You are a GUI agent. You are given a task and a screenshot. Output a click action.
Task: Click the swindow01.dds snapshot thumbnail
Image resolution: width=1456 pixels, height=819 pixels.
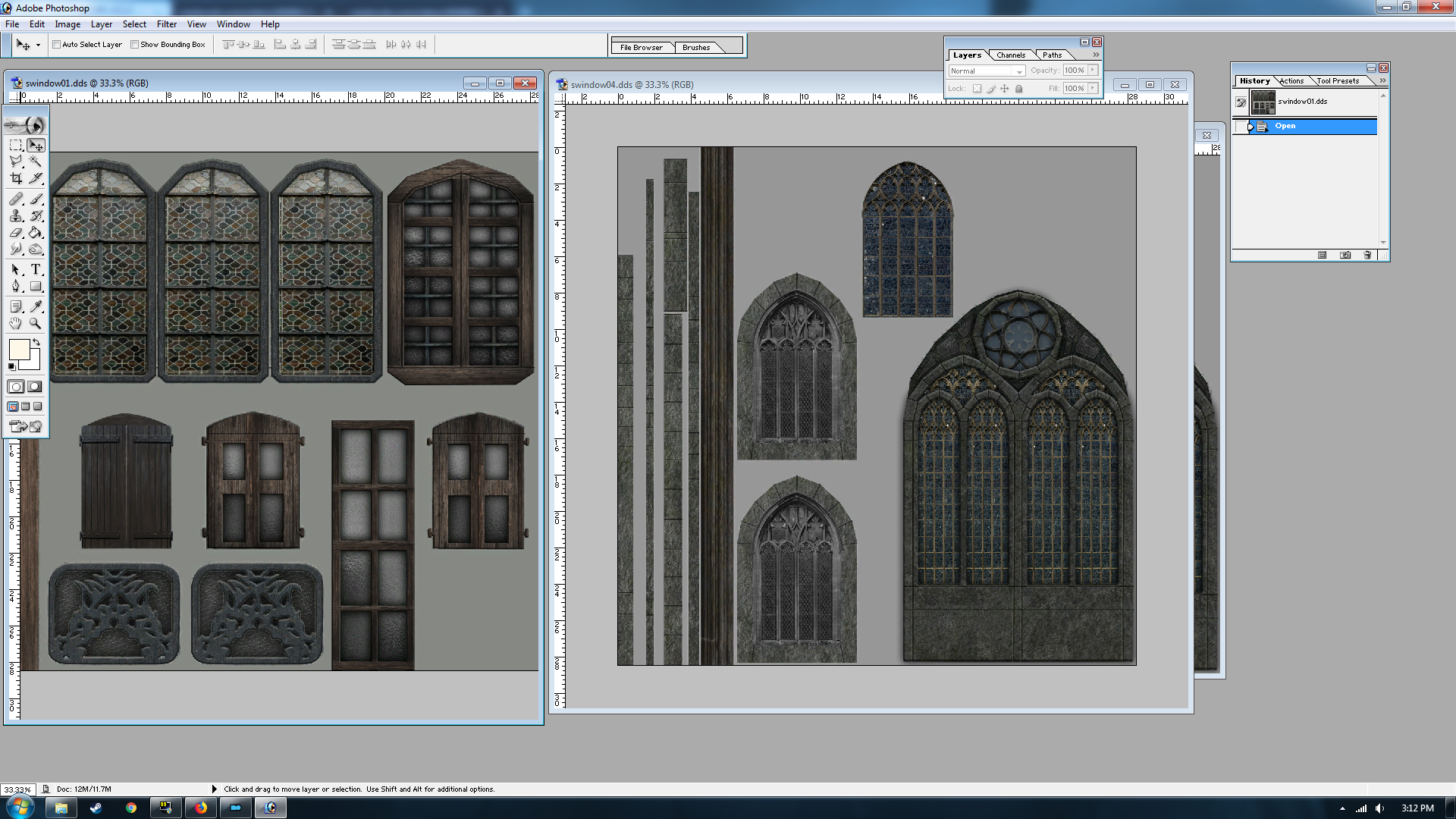coord(1263,102)
